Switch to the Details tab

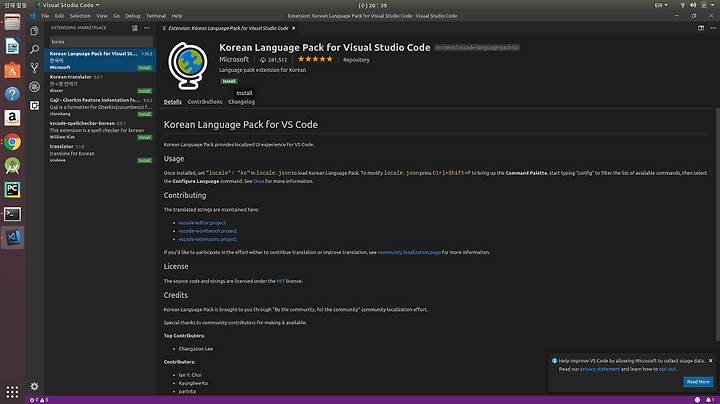point(173,102)
